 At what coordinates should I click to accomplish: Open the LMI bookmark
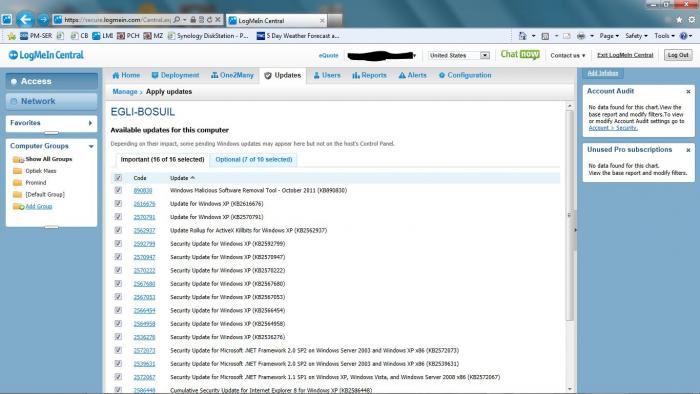point(103,36)
